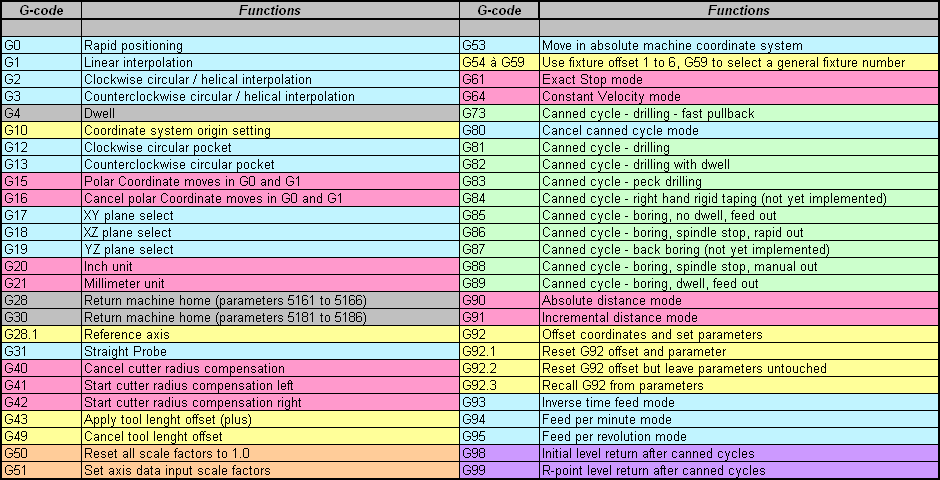This screenshot has width=940, height=480.
Task: Select the Exact Stop mode cell
Action: pos(739,79)
